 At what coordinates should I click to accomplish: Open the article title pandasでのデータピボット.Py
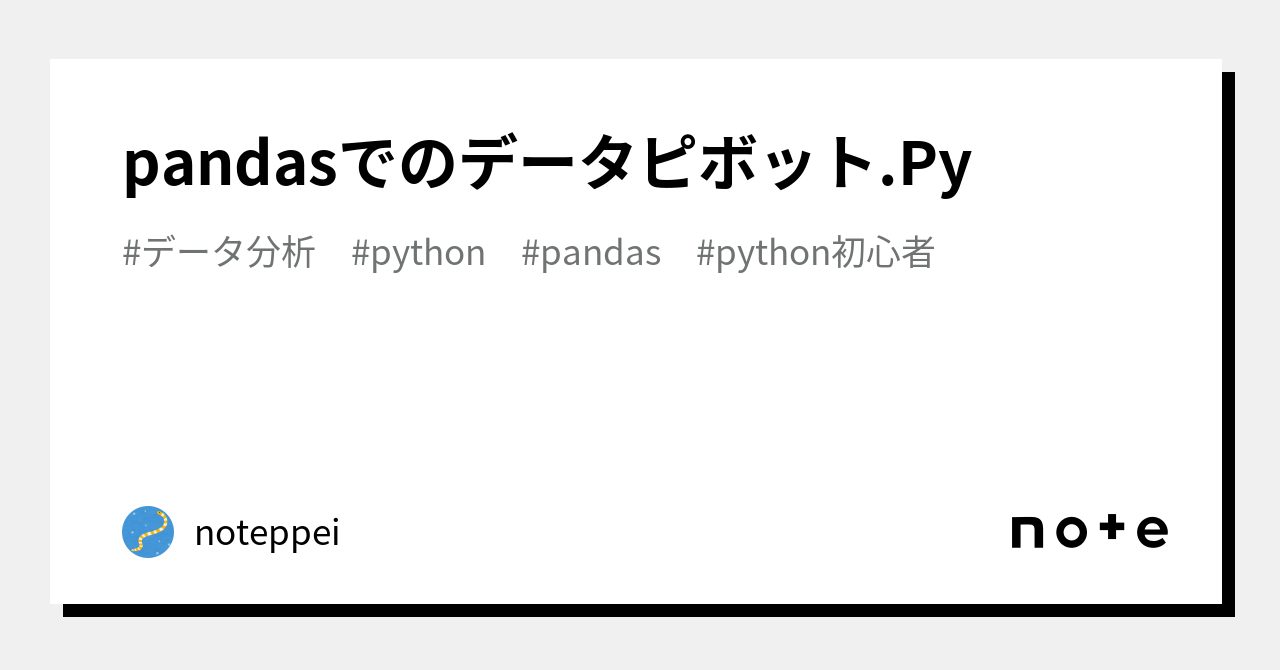pos(547,163)
